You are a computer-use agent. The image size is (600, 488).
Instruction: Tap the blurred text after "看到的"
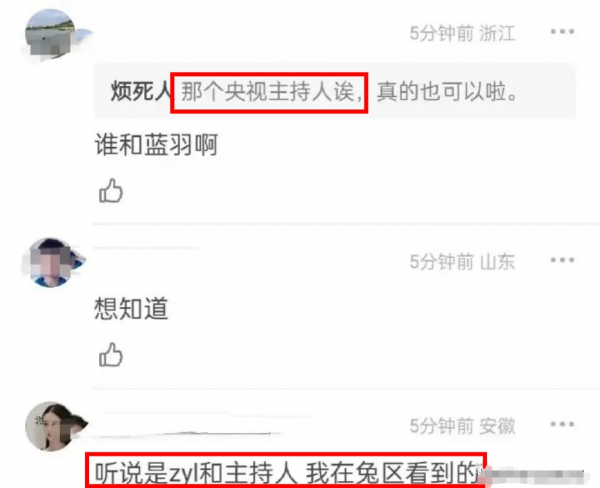point(535,477)
